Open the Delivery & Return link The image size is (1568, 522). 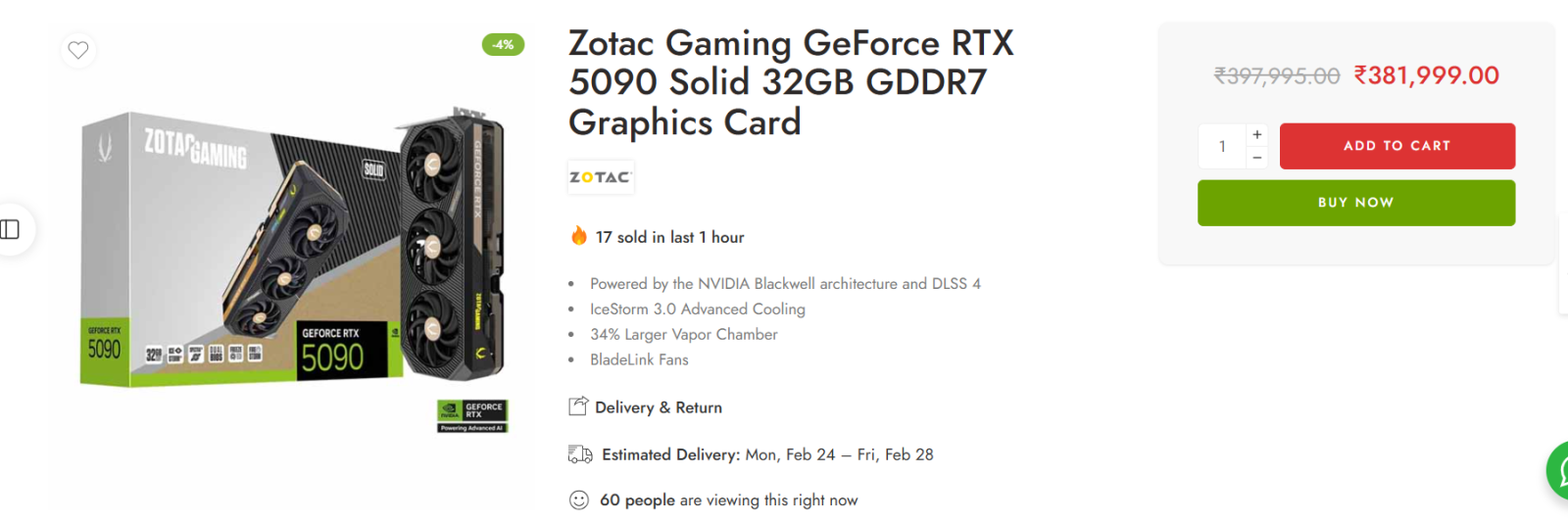point(659,407)
